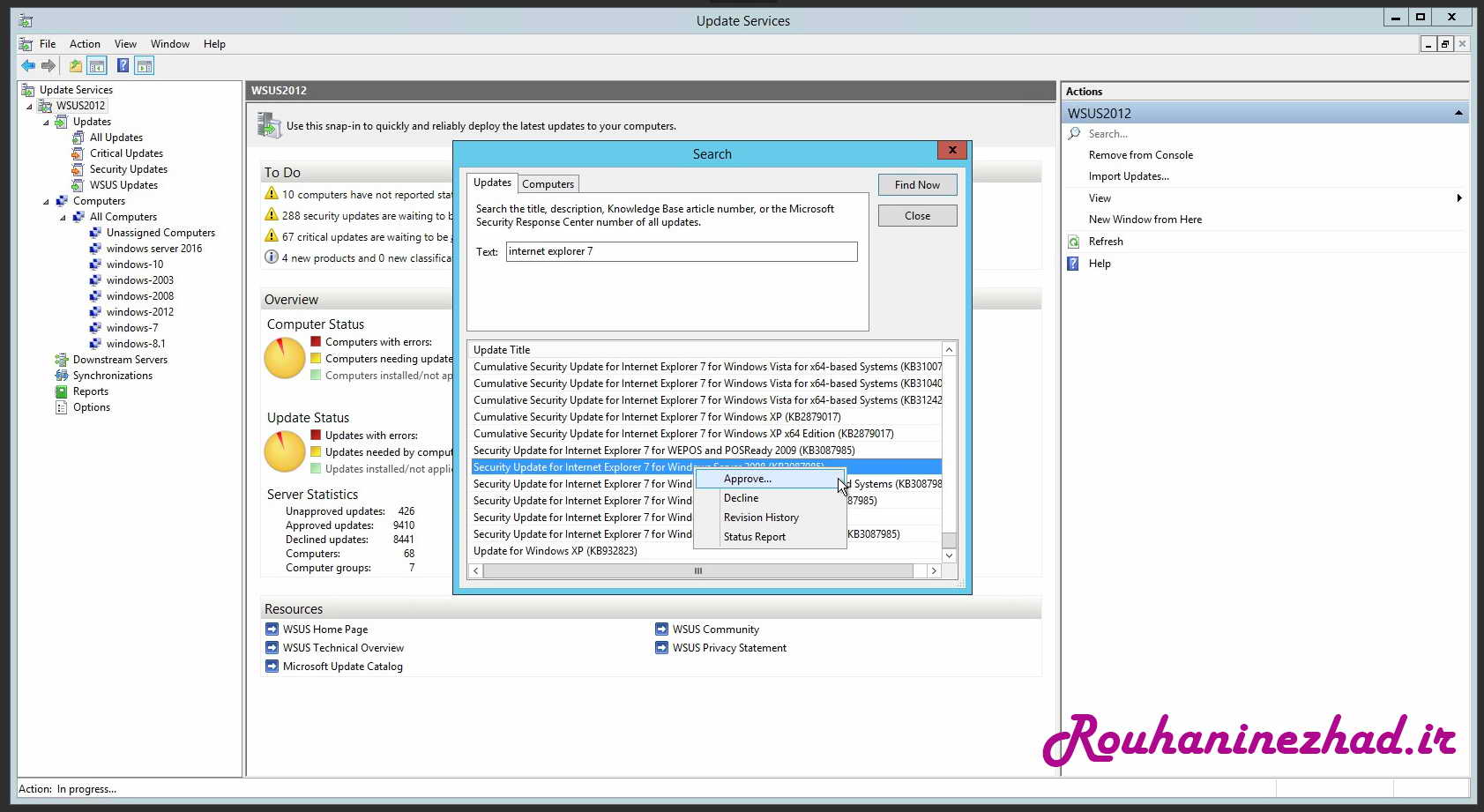Open Reports node icon
The image size is (1484, 812).
click(61, 391)
